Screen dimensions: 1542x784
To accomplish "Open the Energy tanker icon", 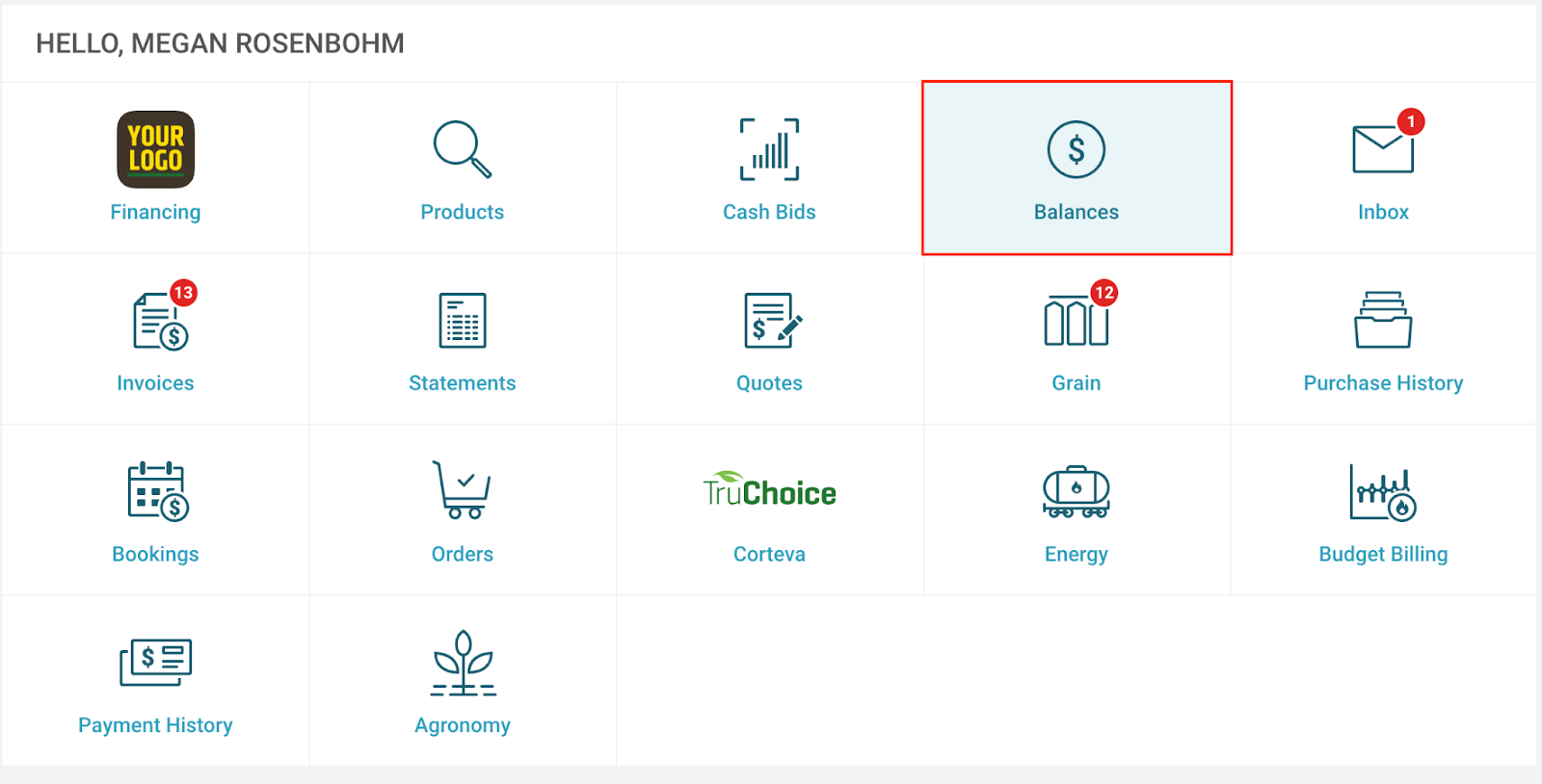I will pyautogui.click(x=1077, y=492).
